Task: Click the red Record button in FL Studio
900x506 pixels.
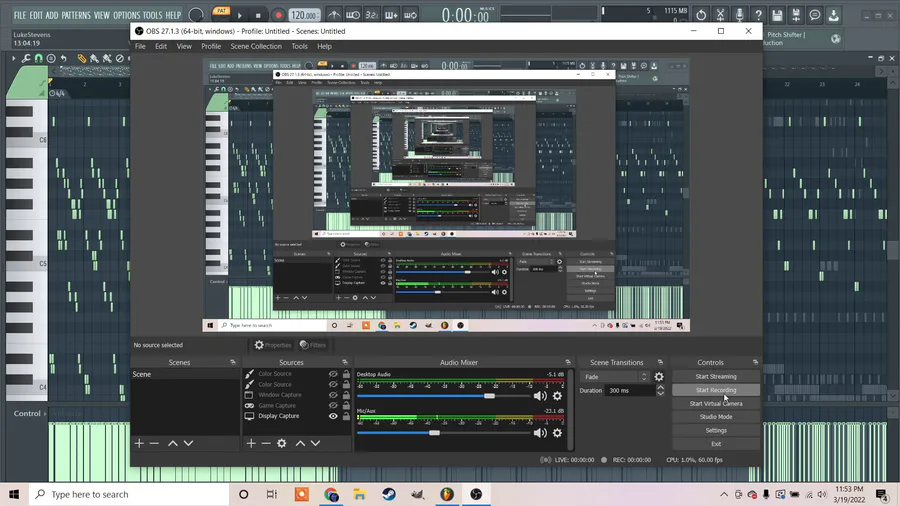Action: pyautogui.click(x=278, y=15)
